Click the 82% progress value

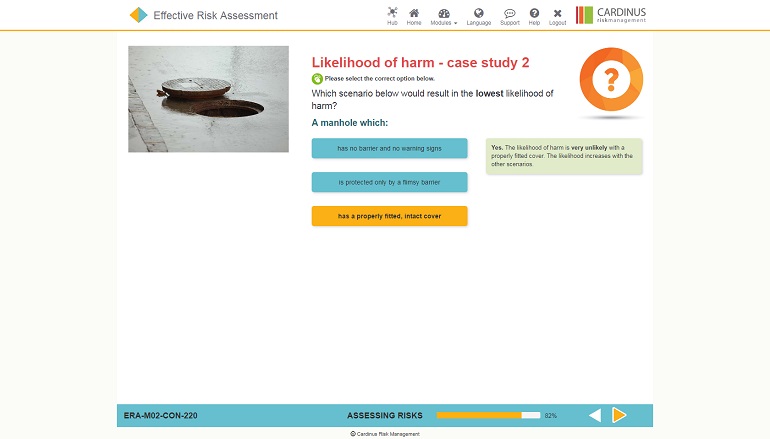coord(550,415)
